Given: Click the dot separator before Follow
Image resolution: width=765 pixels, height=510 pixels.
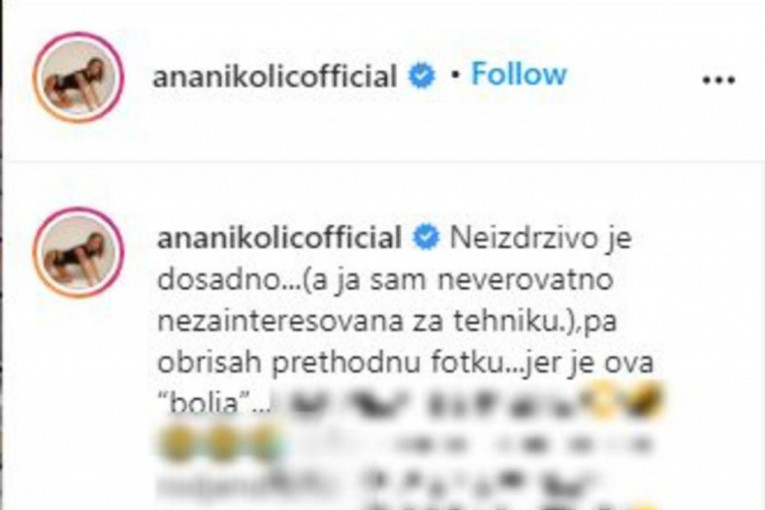Looking at the screenshot, I should [x=455, y=76].
